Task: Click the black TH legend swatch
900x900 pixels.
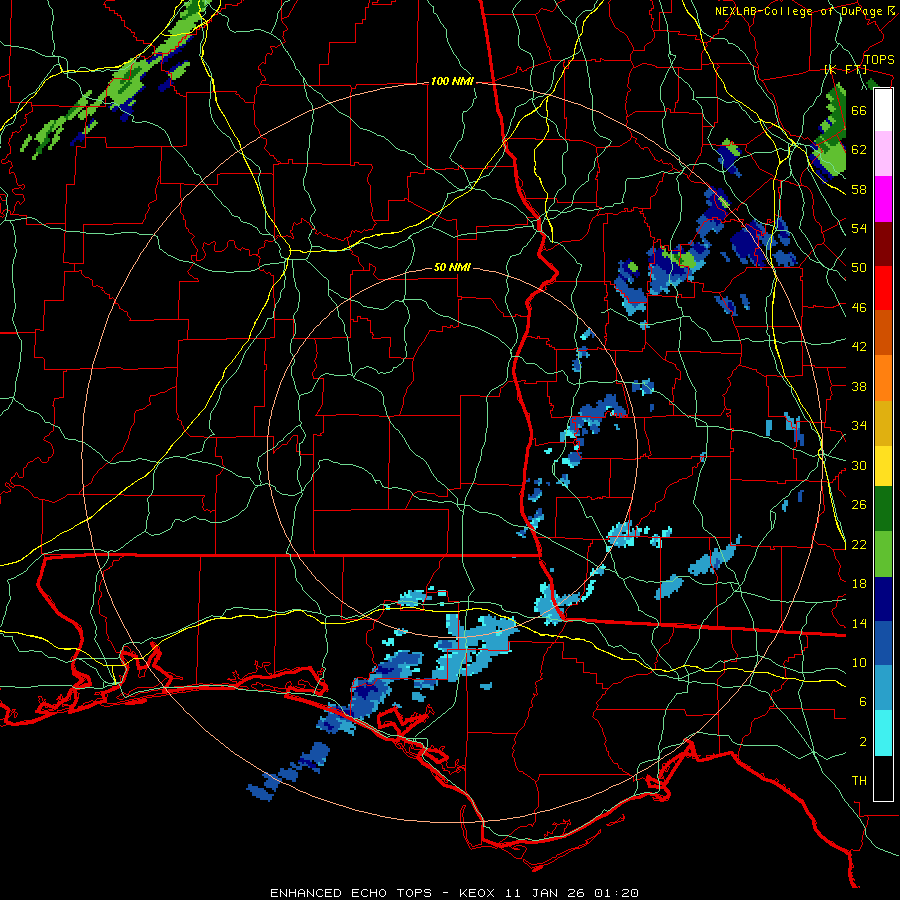Action: [883, 778]
